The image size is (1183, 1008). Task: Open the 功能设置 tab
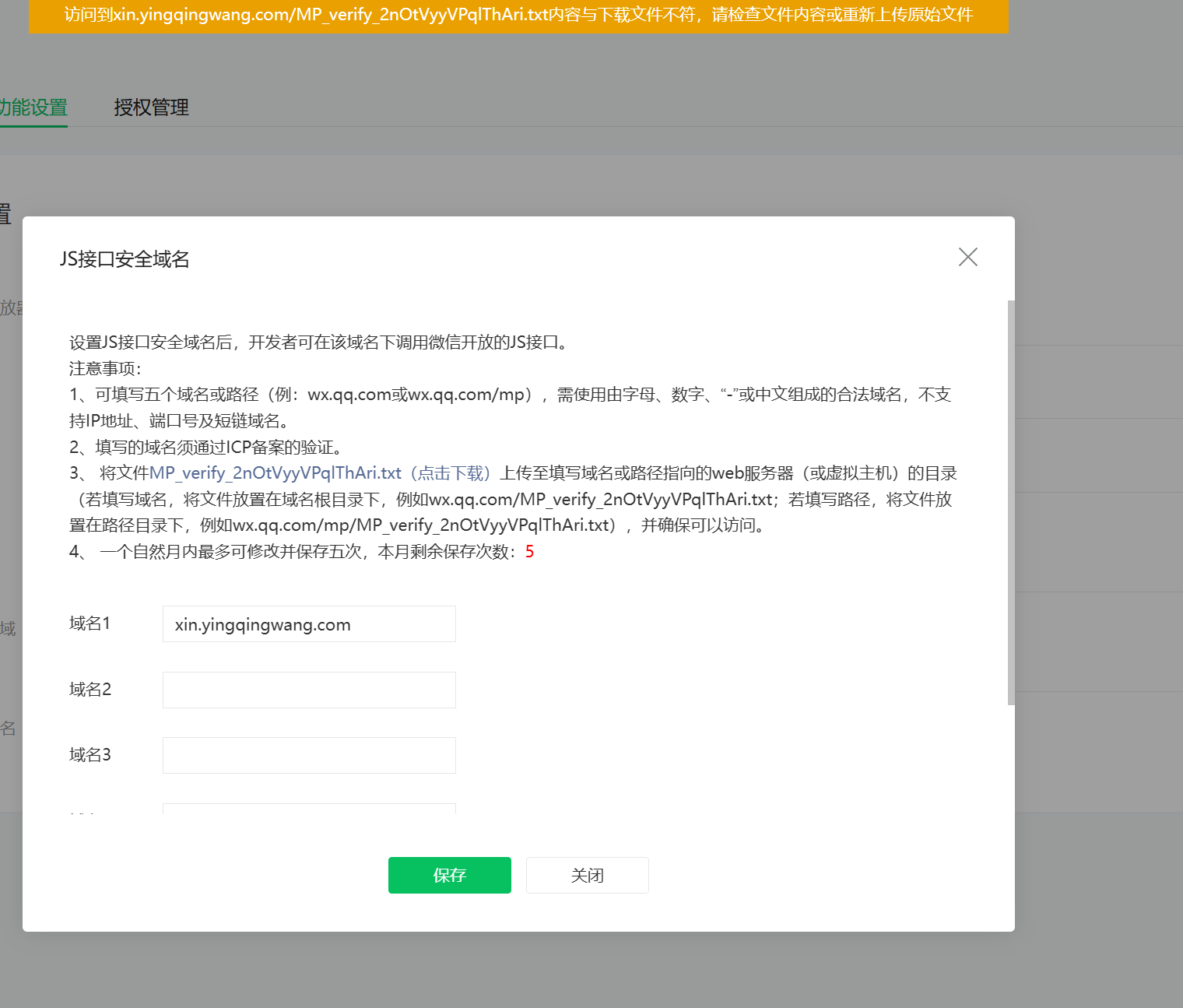pos(33,107)
